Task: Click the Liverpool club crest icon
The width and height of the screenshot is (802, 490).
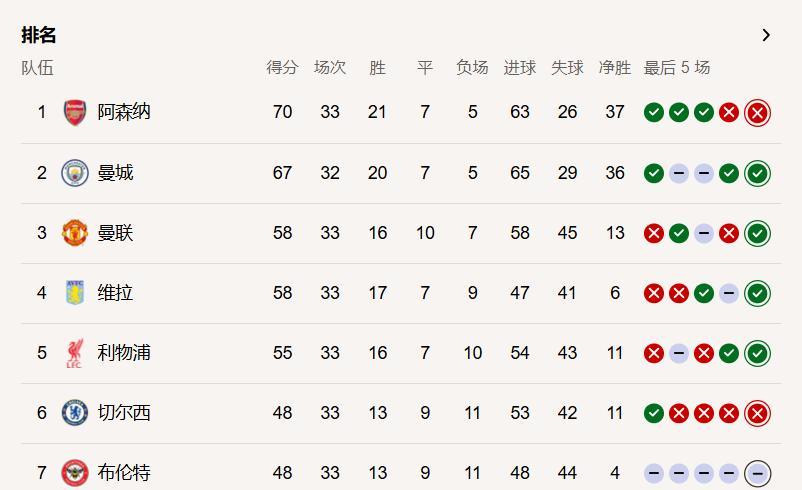Action: point(75,353)
